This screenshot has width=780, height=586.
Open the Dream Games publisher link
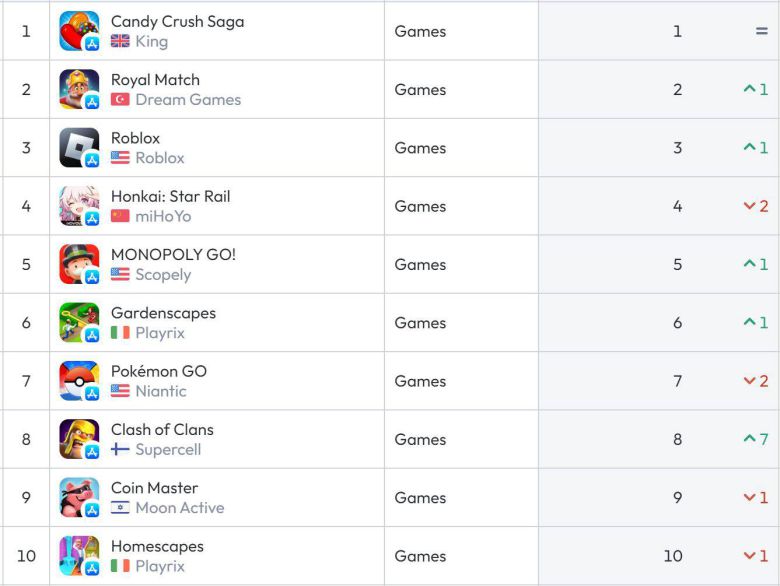coord(188,100)
